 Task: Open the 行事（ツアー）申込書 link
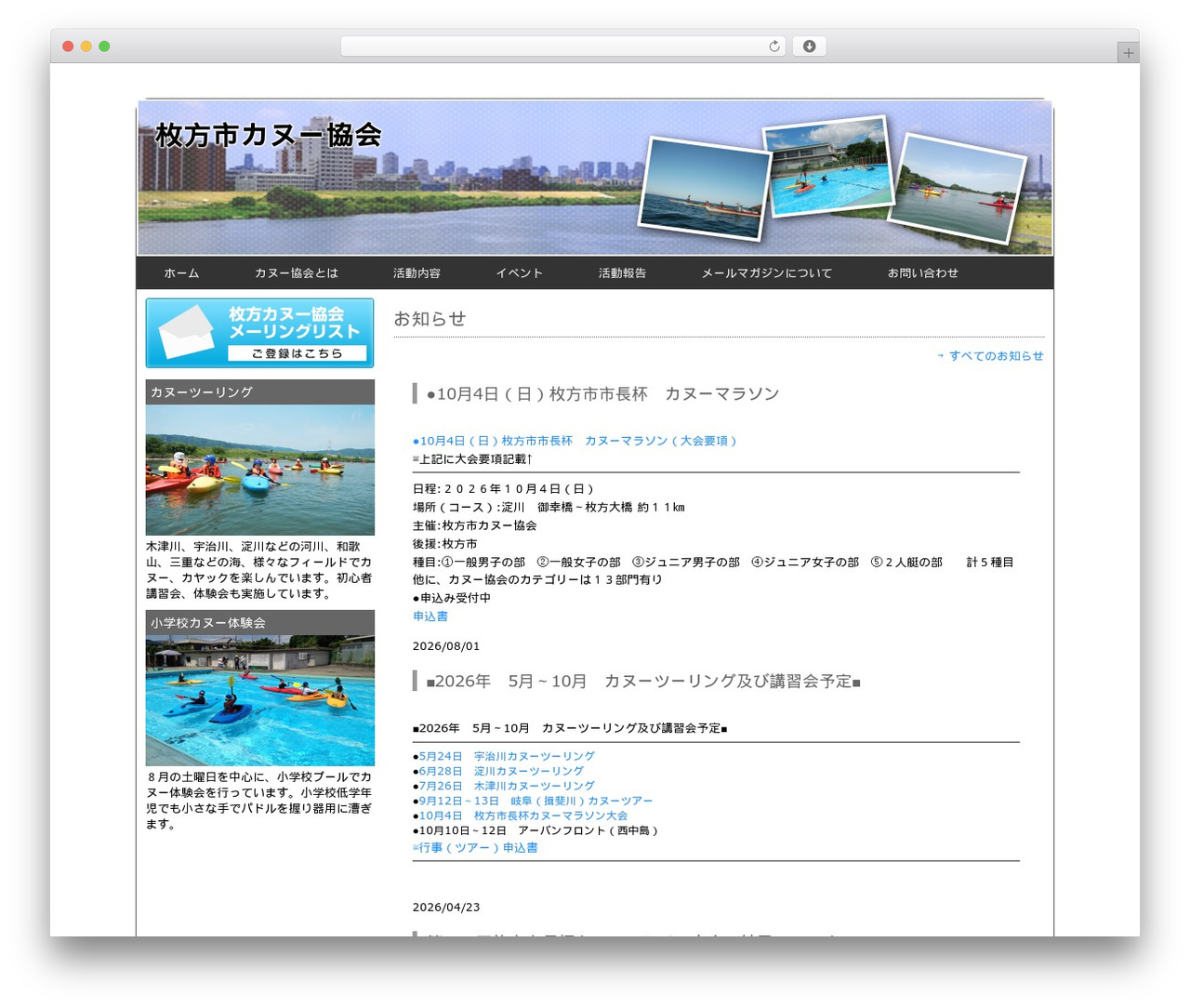tap(475, 848)
